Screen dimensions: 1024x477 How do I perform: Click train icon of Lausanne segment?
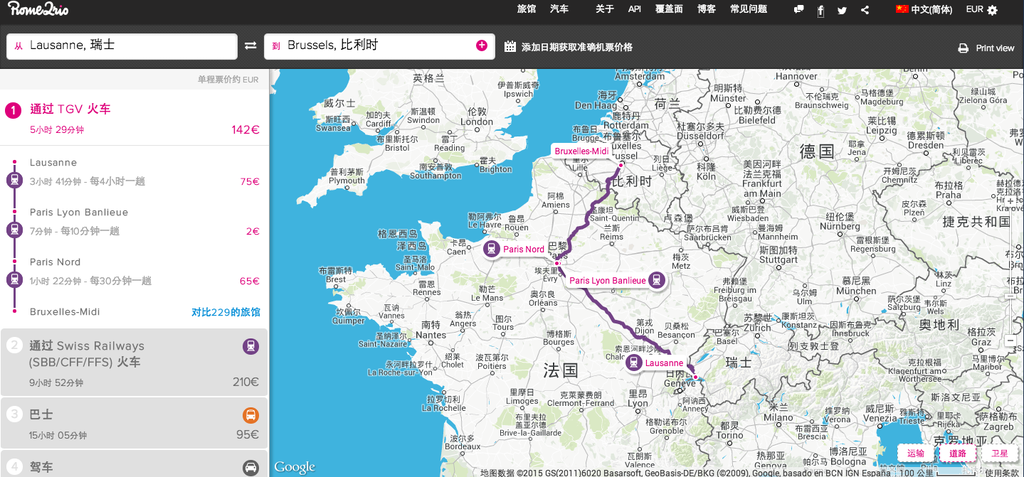(x=14, y=180)
